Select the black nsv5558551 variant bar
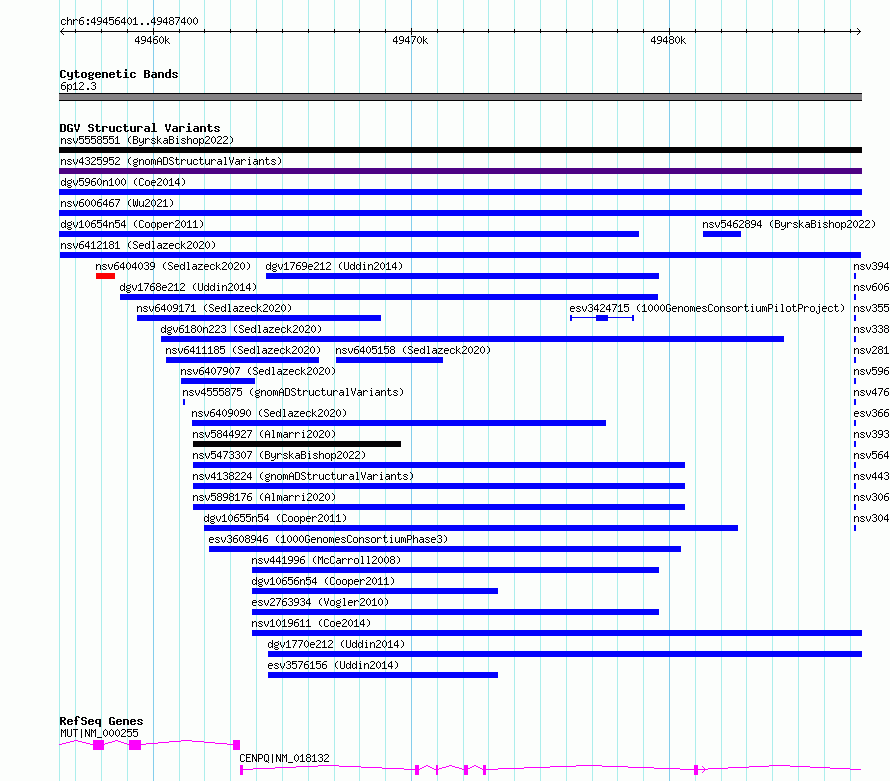This screenshot has height=781, width=890. click(x=460, y=150)
